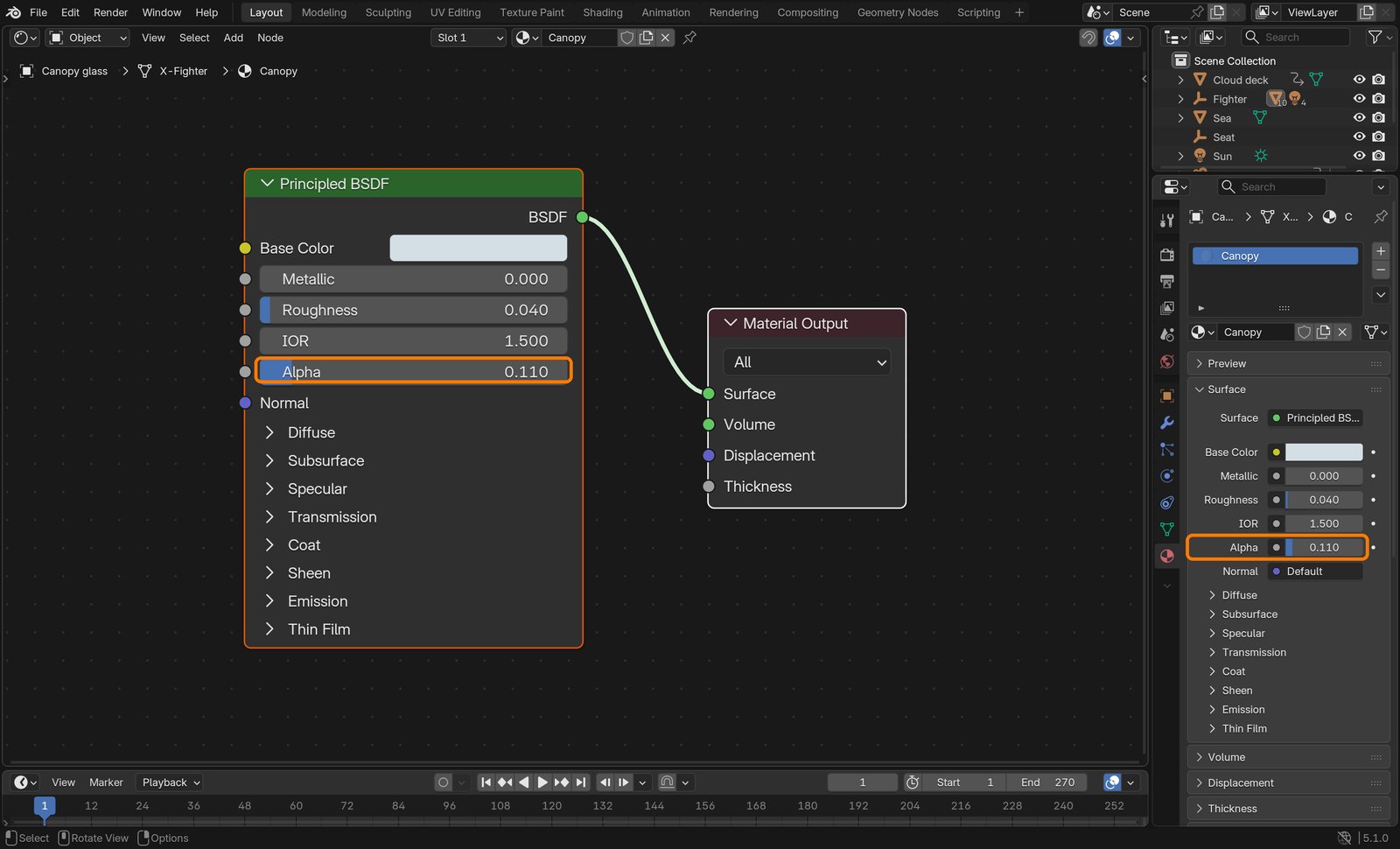Open the Node menu in node editor
Viewport: 1400px width, 849px height.
point(270,38)
